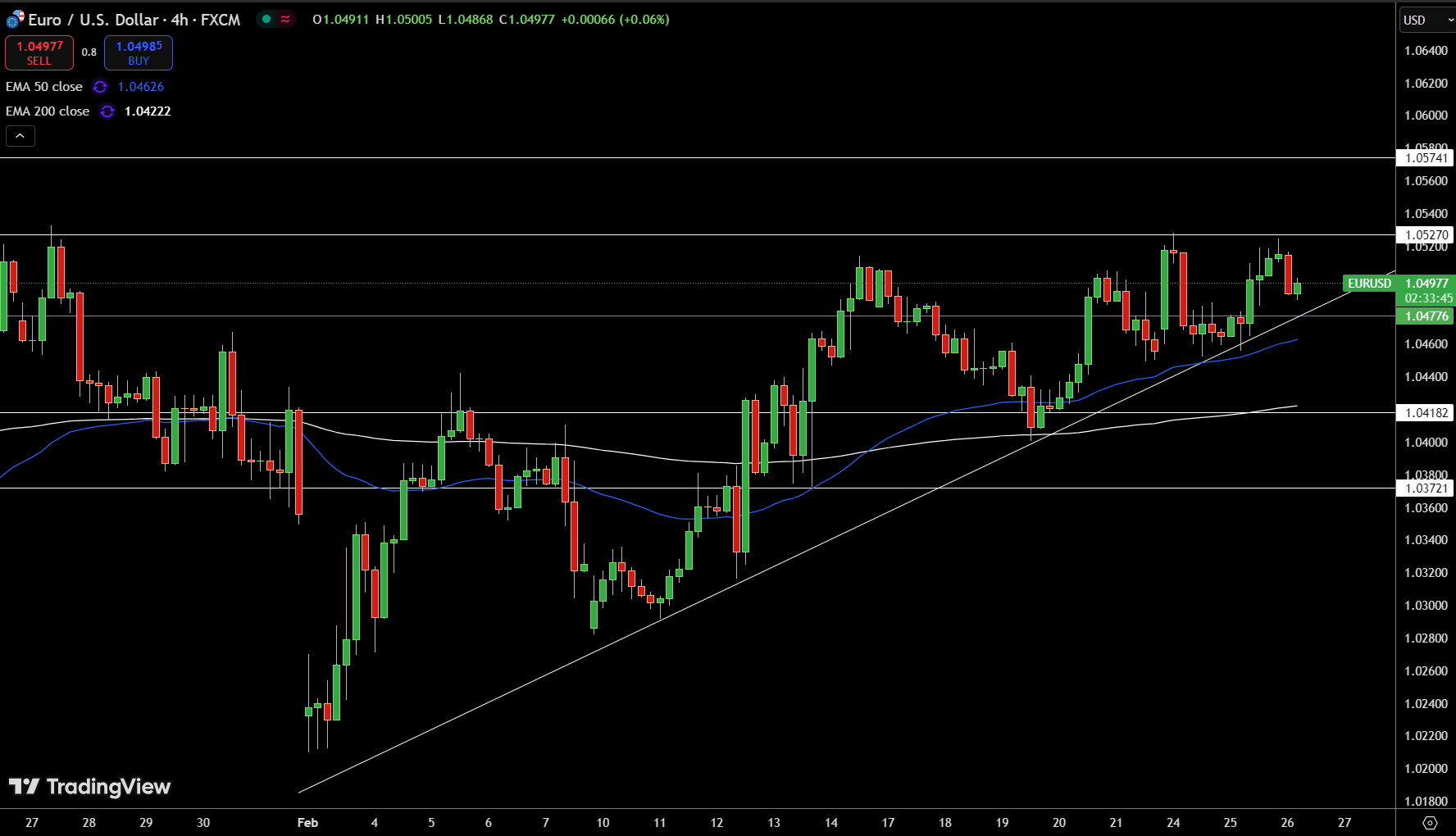The height and width of the screenshot is (836, 1456).
Task: Click the 1.02000 price axis level
Action: (1426, 769)
